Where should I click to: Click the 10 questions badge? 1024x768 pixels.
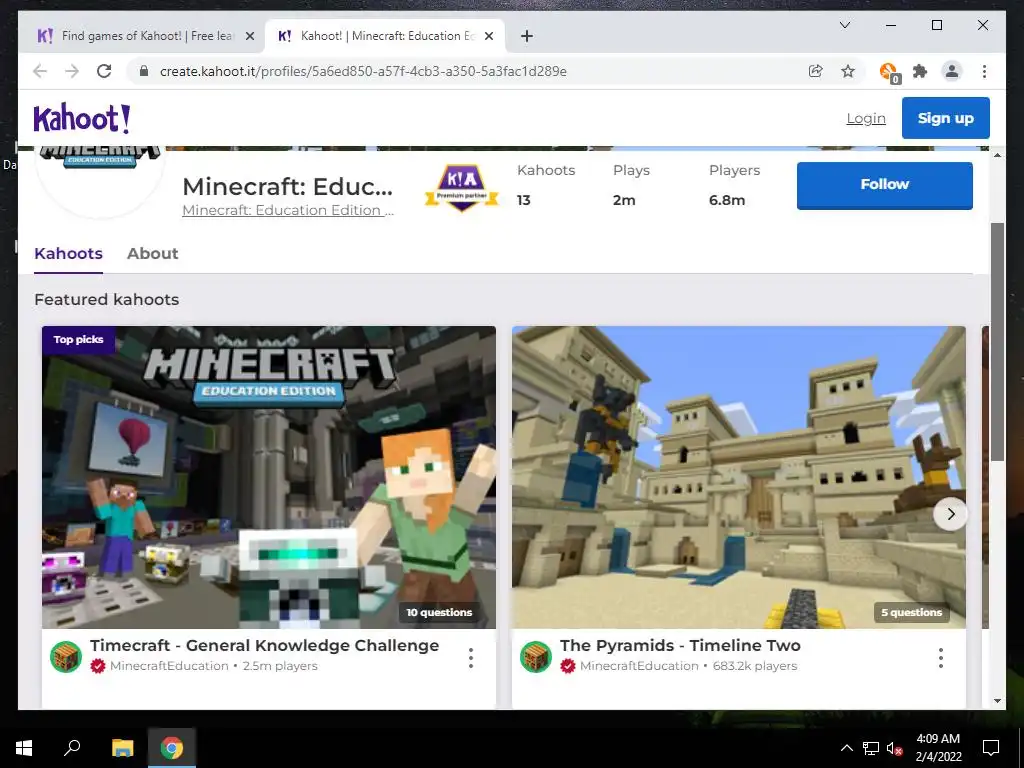439,613
